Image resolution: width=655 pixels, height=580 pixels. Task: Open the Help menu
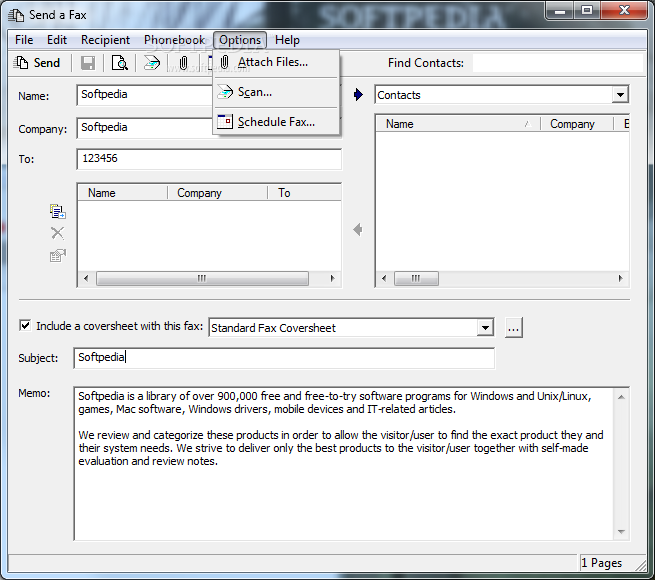(287, 40)
